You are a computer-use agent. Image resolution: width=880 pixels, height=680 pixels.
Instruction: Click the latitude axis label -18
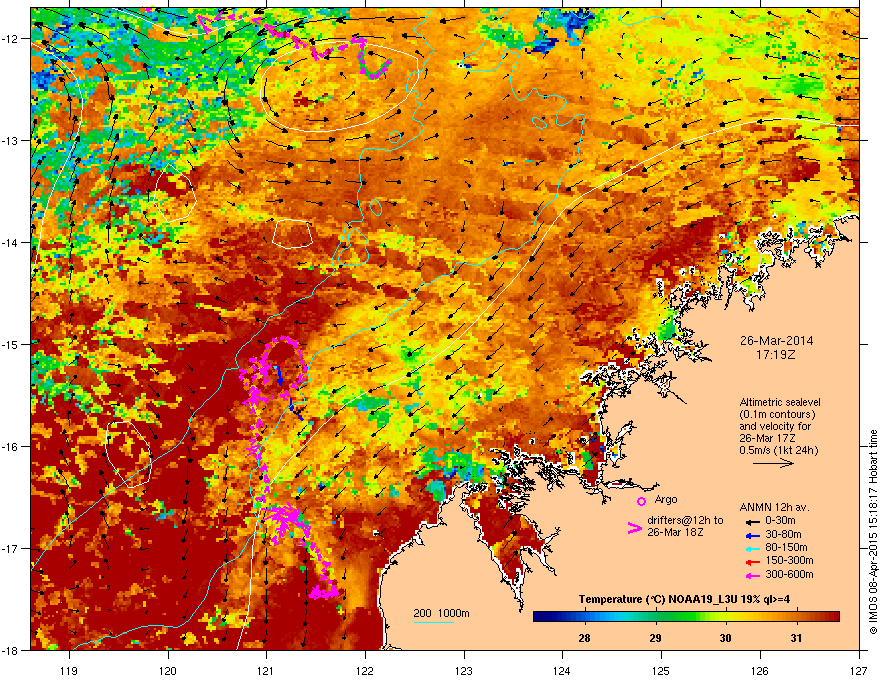point(11,650)
